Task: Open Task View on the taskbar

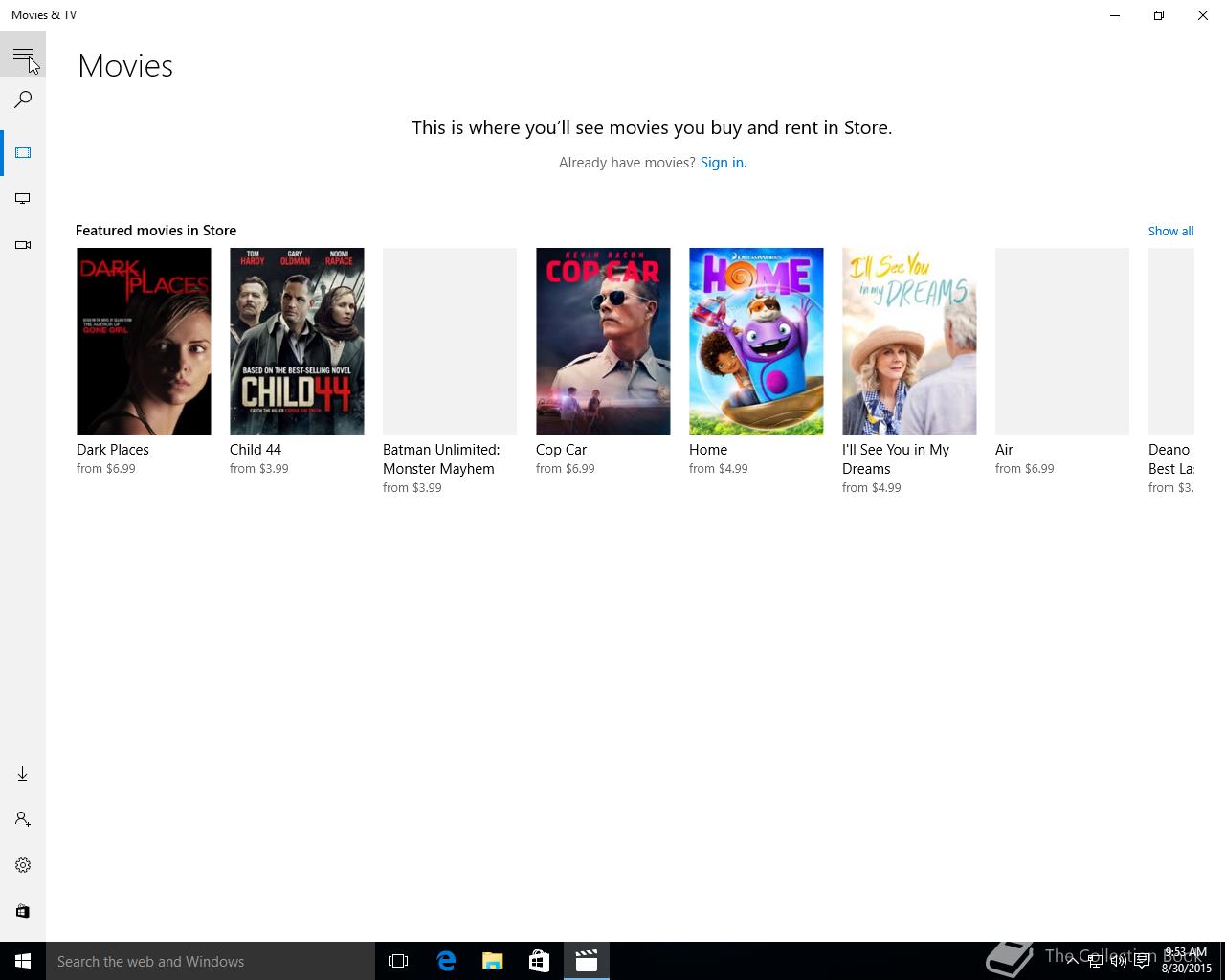Action: [x=398, y=961]
